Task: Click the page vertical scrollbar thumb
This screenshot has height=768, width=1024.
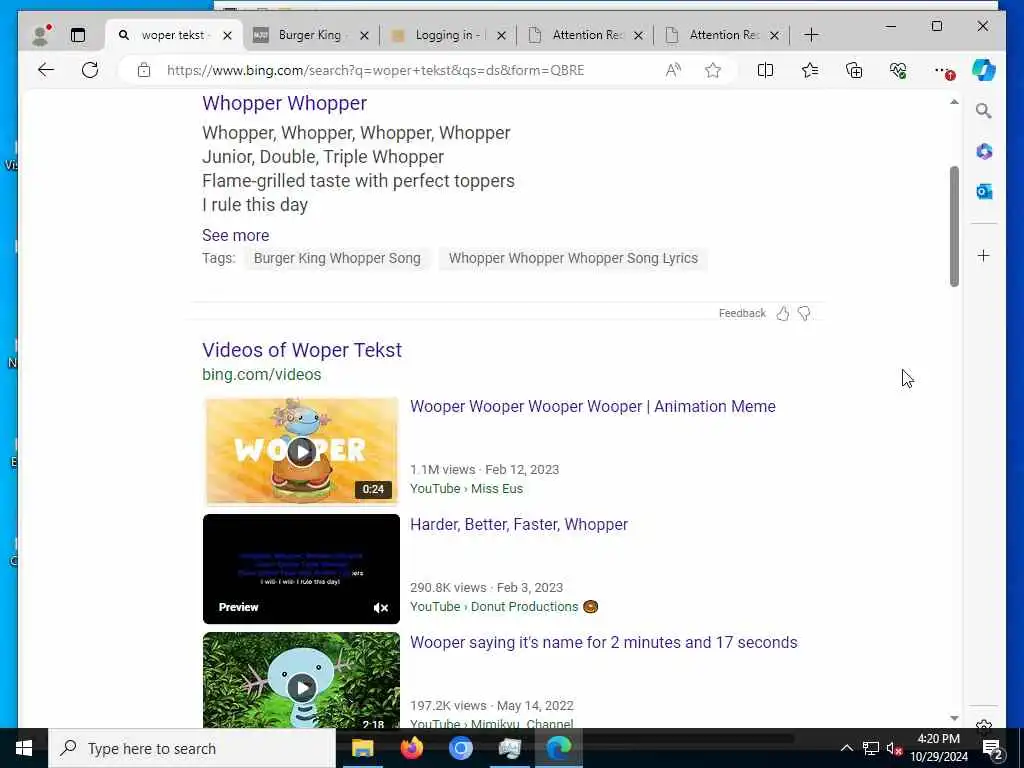Action: coord(954,226)
